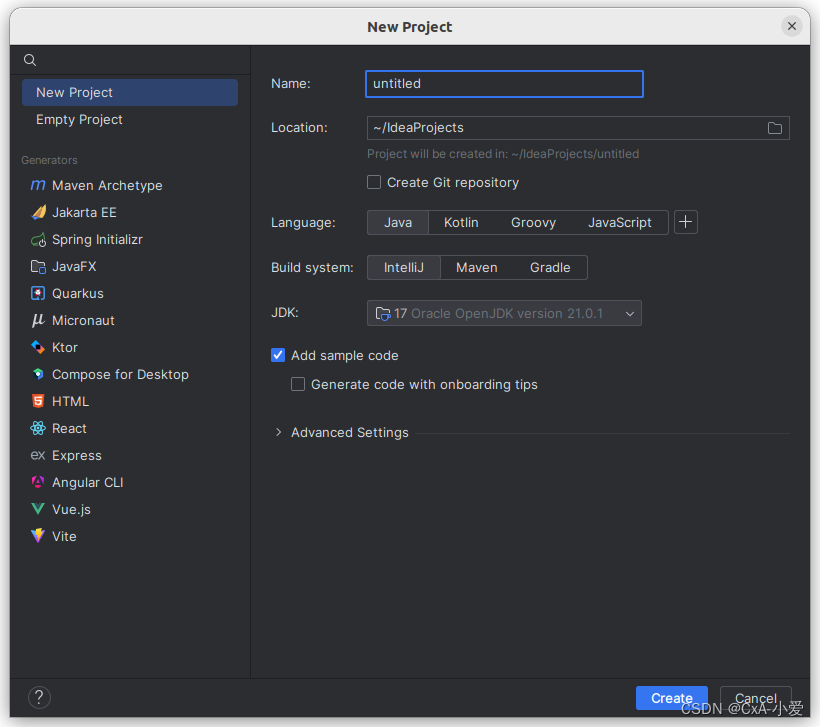The image size is (820, 727).
Task: Click the Cancel button
Action: pos(756,698)
